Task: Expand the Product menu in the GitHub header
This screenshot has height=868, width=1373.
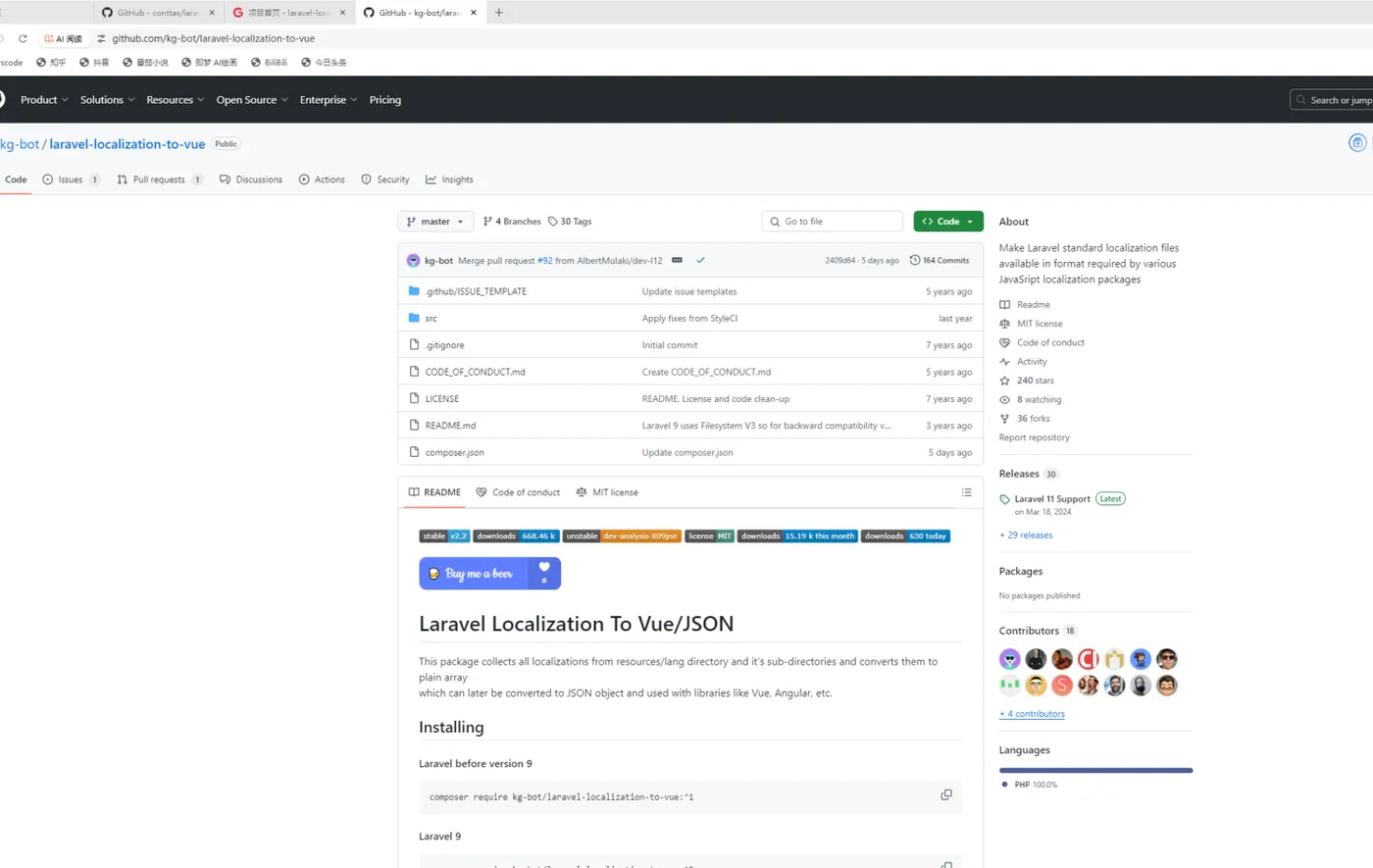Action: [44, 100]
